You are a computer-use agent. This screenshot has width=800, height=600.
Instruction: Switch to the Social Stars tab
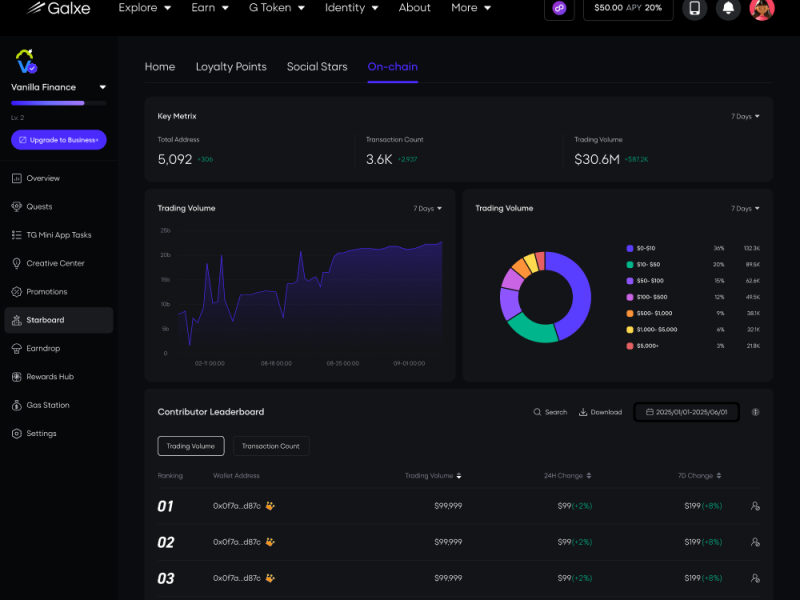tap(317, 67)
